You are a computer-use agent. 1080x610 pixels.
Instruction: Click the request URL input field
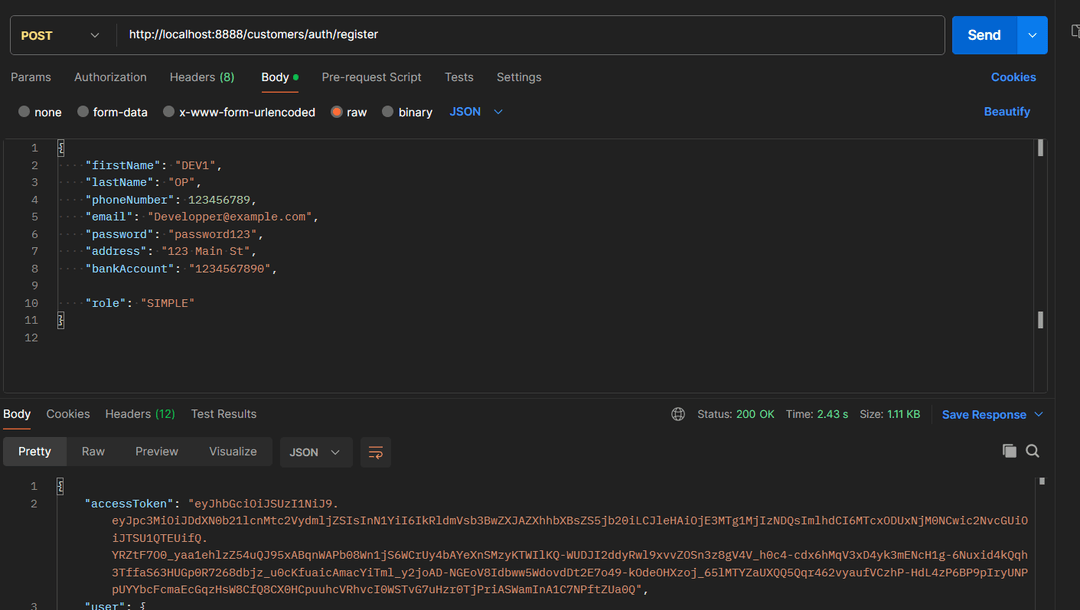[530, 35]
